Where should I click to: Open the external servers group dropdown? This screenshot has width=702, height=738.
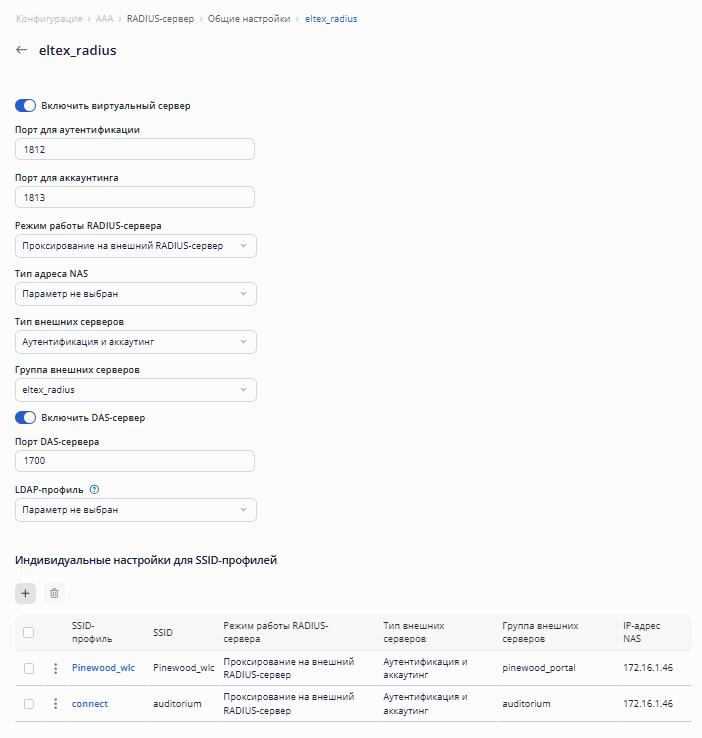136,390
